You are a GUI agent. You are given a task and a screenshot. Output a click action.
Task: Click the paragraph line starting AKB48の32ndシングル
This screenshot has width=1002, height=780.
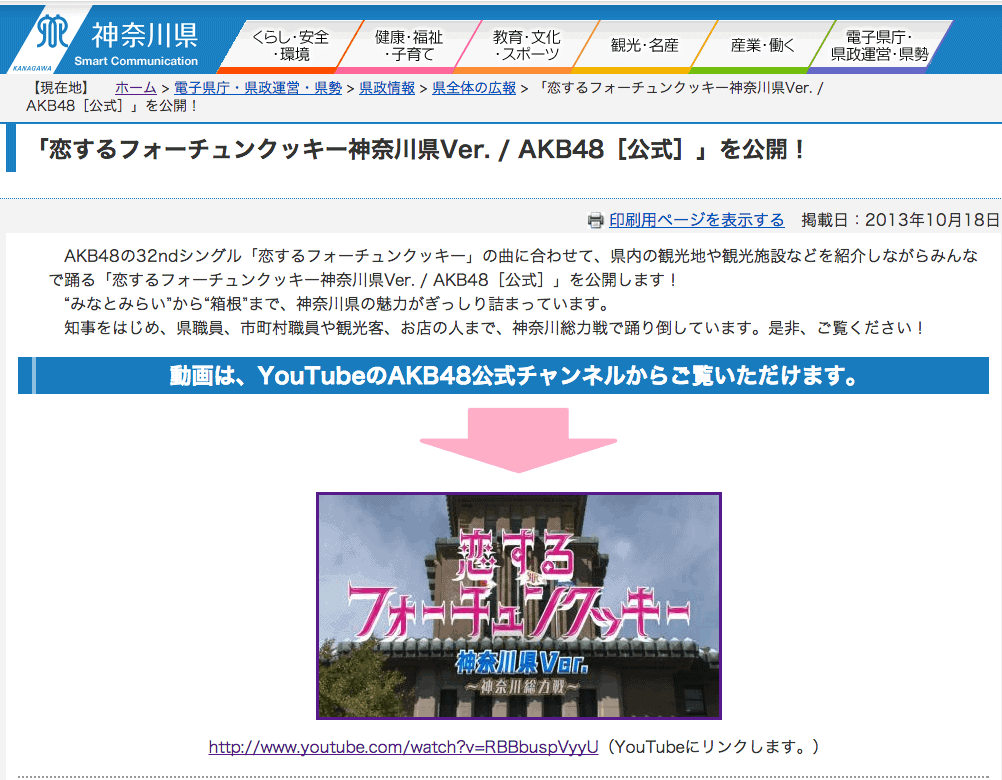click(x=521, y=256)
